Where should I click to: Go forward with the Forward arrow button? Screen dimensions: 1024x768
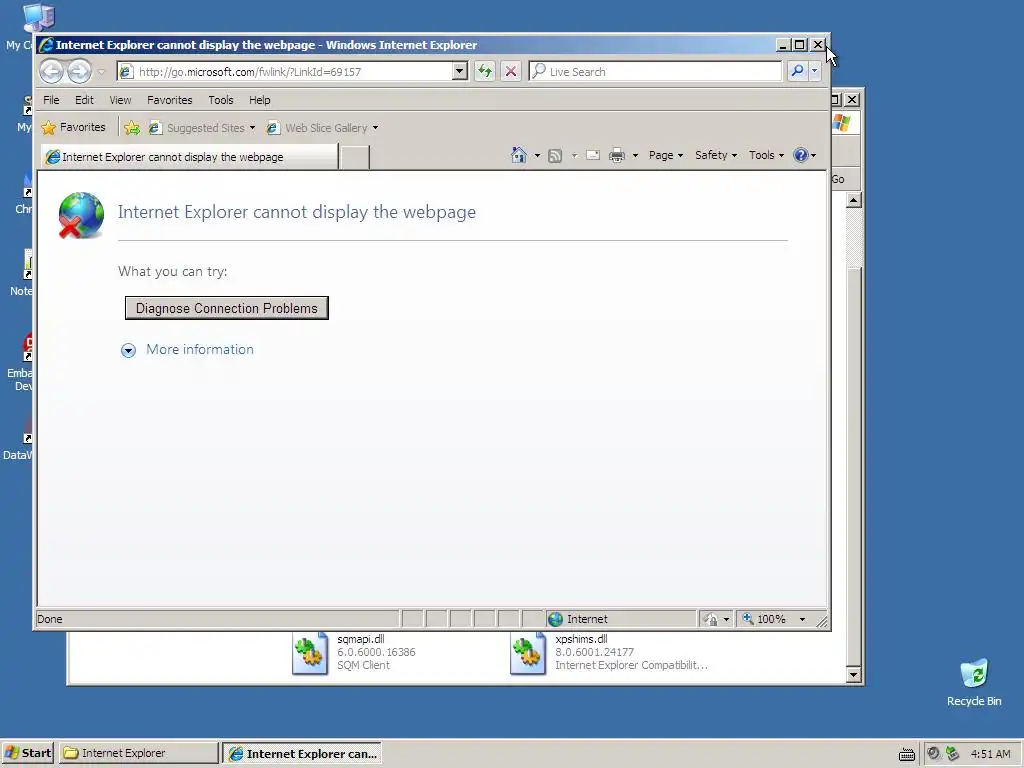80,71
